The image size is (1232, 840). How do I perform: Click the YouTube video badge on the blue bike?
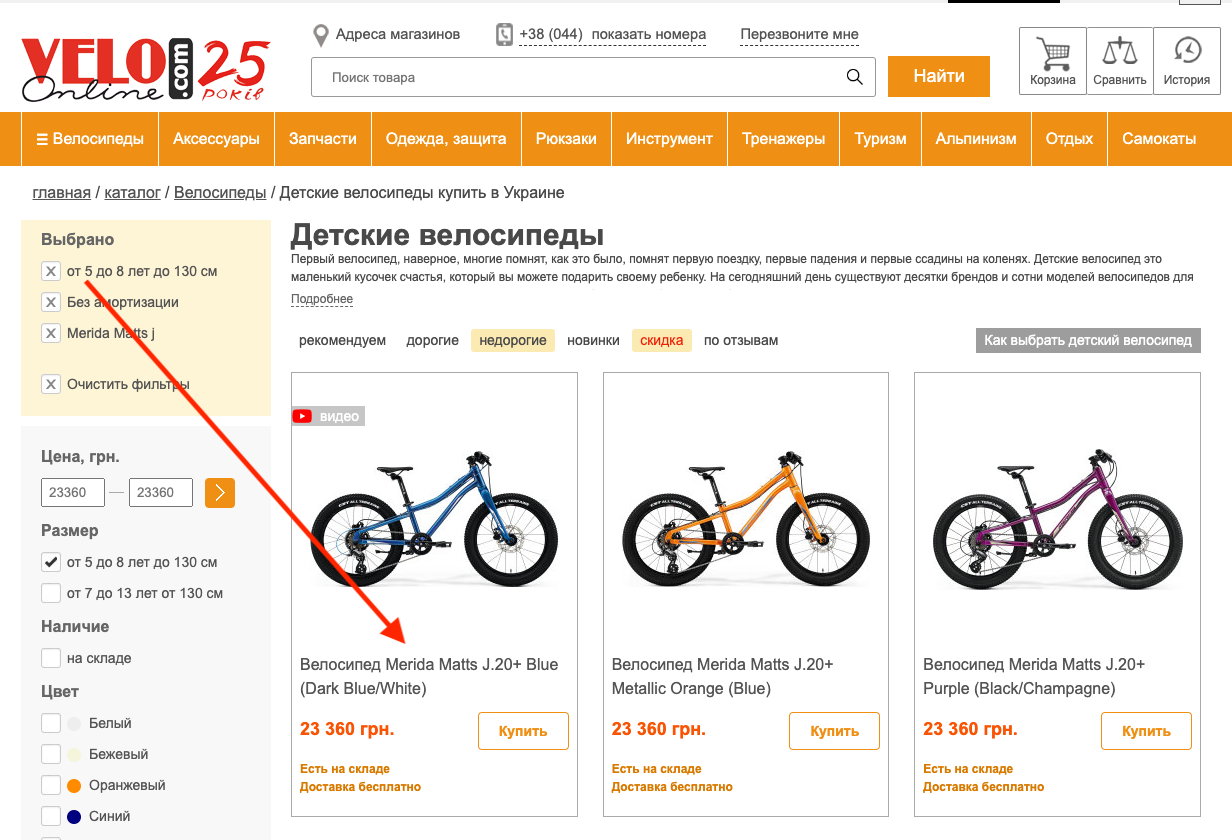pyautogui.click(x=328, y=416)
